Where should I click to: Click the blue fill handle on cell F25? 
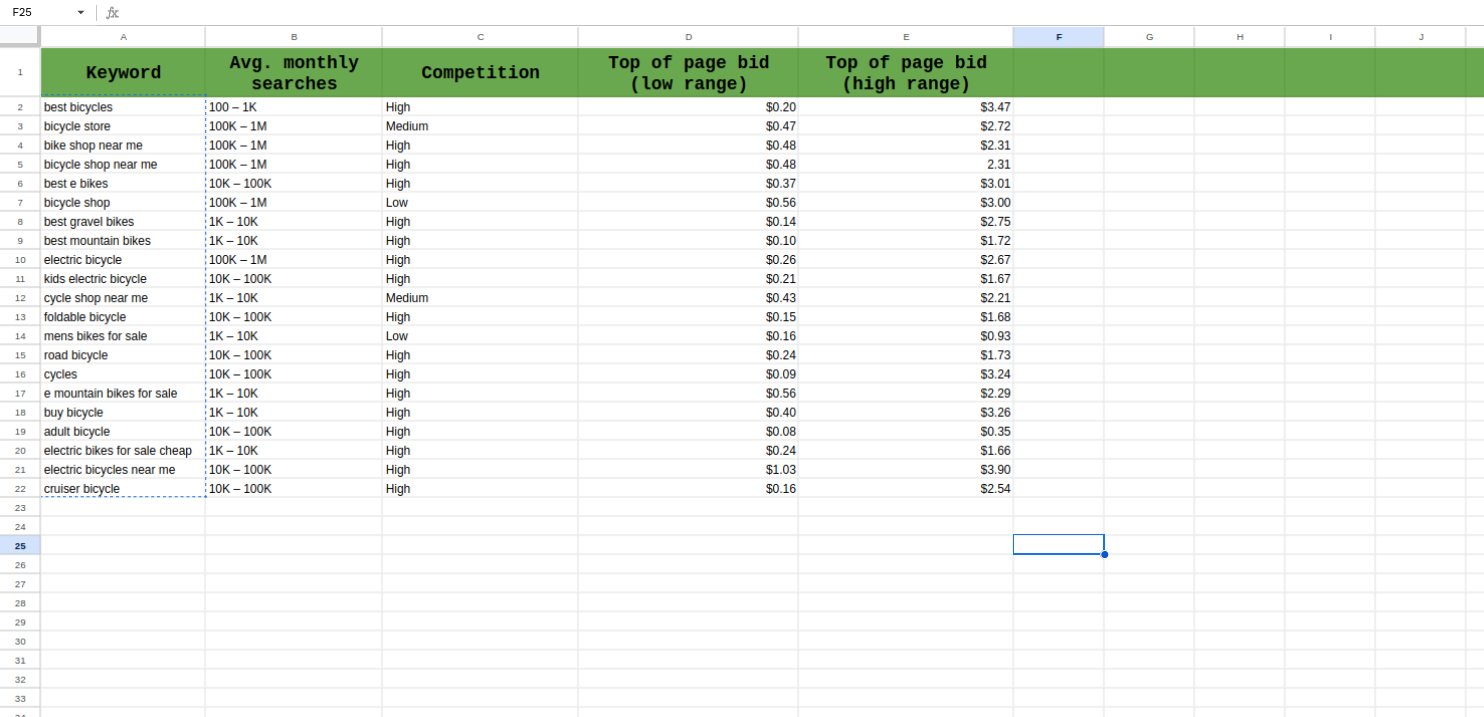point(1104,554)
